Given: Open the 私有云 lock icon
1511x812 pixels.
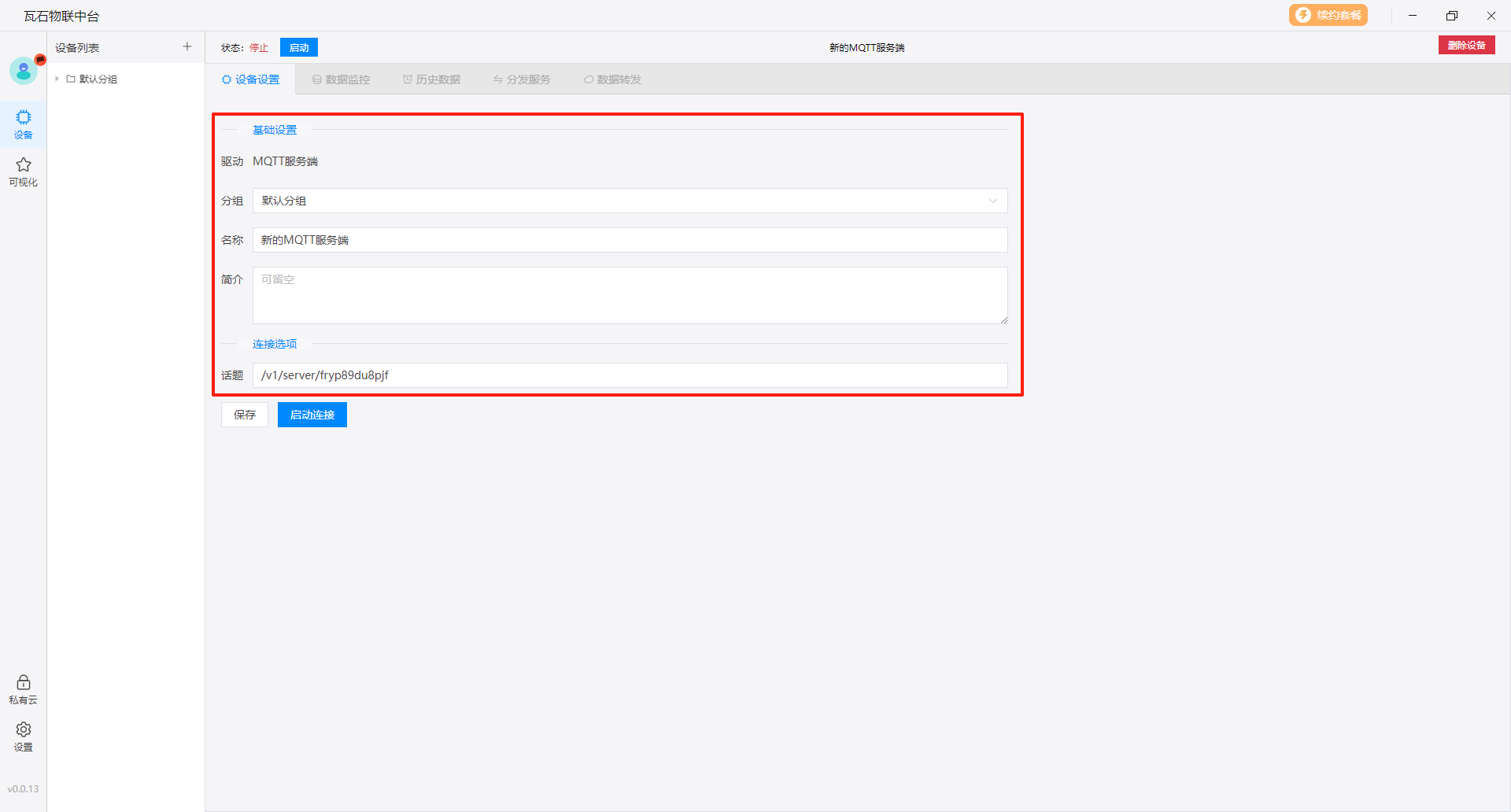Looking at the screenshot, I should coord(24,688).
